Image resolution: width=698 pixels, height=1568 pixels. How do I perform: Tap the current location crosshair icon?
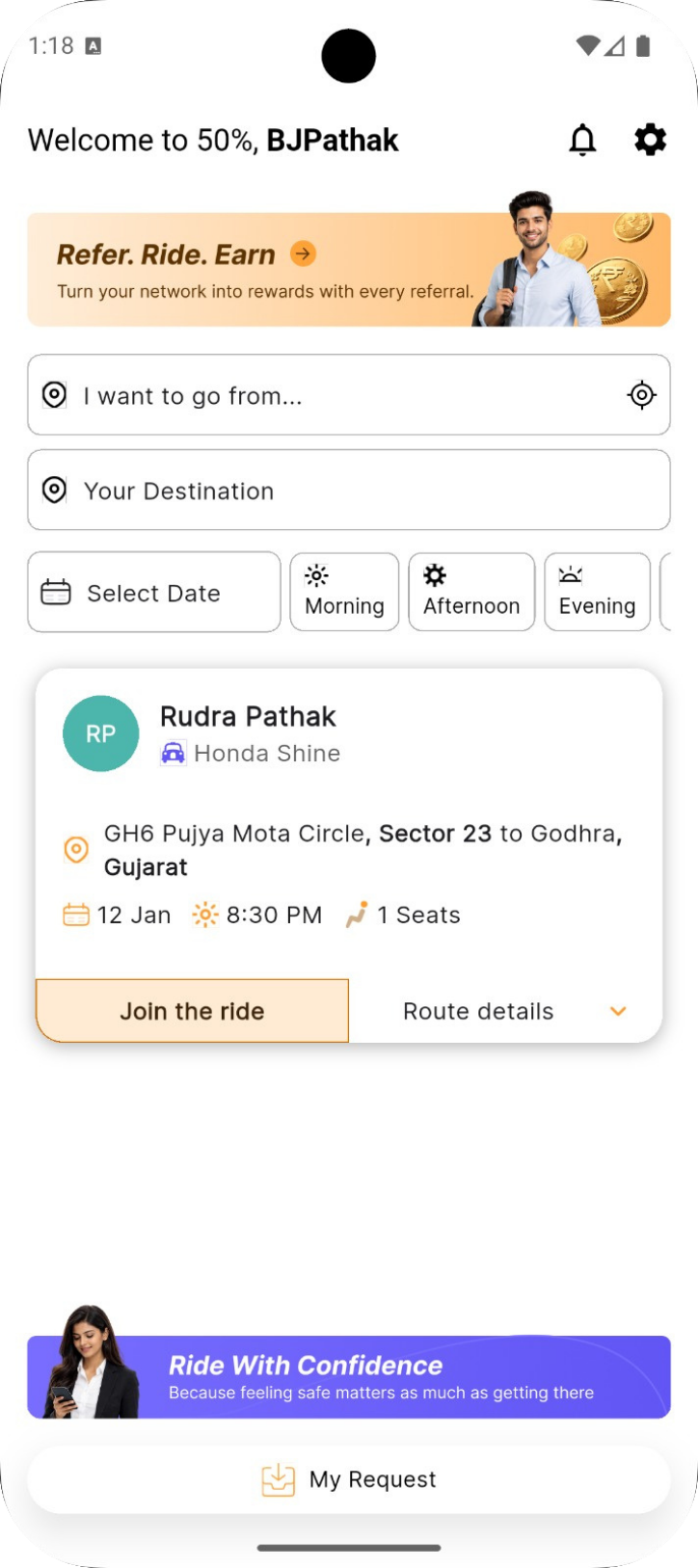(x=641, y=395)
